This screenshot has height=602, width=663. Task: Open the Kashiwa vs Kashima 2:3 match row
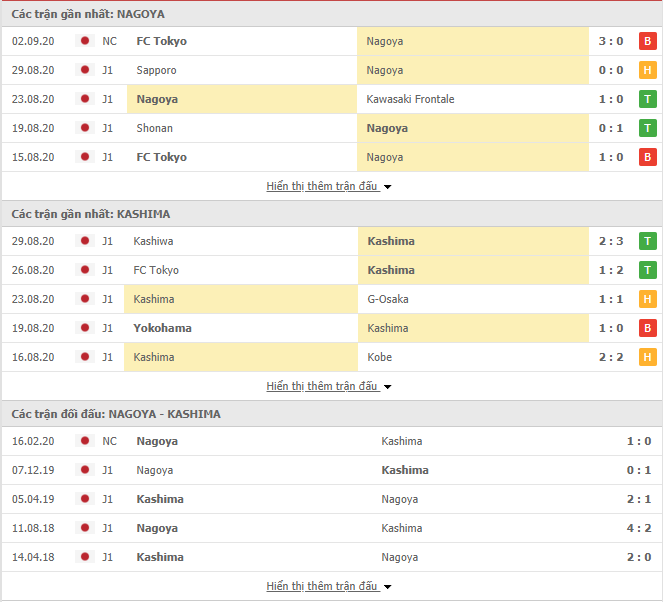click(331, 241)
